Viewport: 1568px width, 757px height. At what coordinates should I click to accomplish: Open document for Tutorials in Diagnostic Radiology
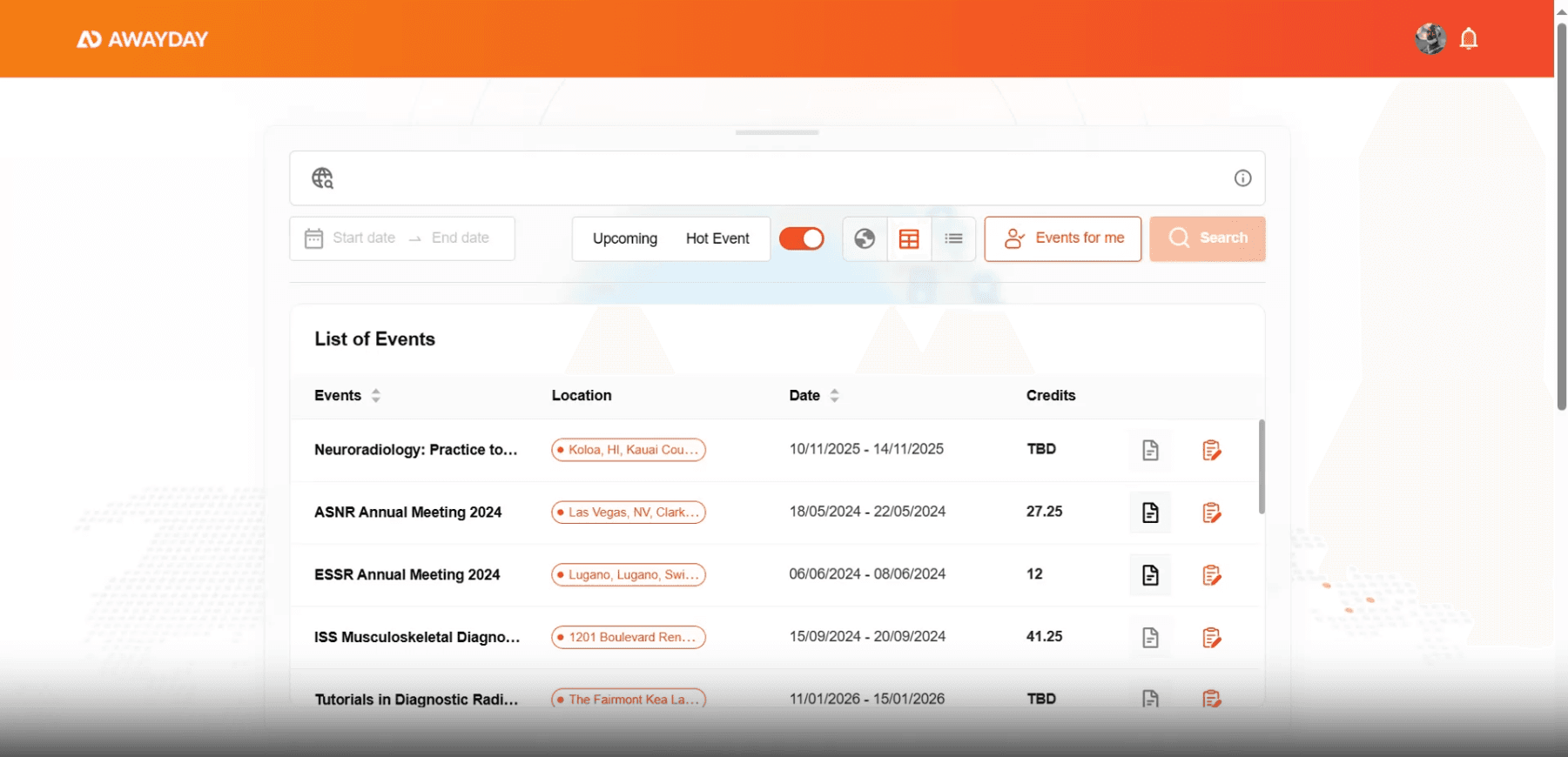point(1150,699)
